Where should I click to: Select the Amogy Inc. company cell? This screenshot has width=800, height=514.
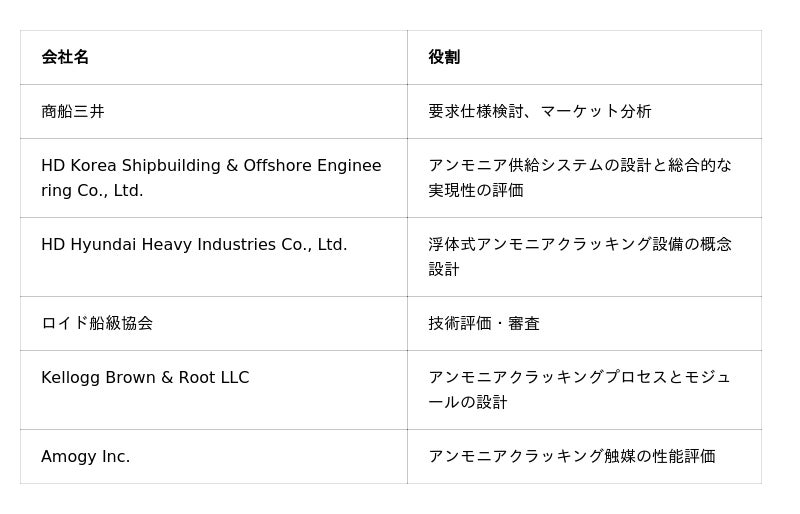pyautogui.click(x=86, y=456)
